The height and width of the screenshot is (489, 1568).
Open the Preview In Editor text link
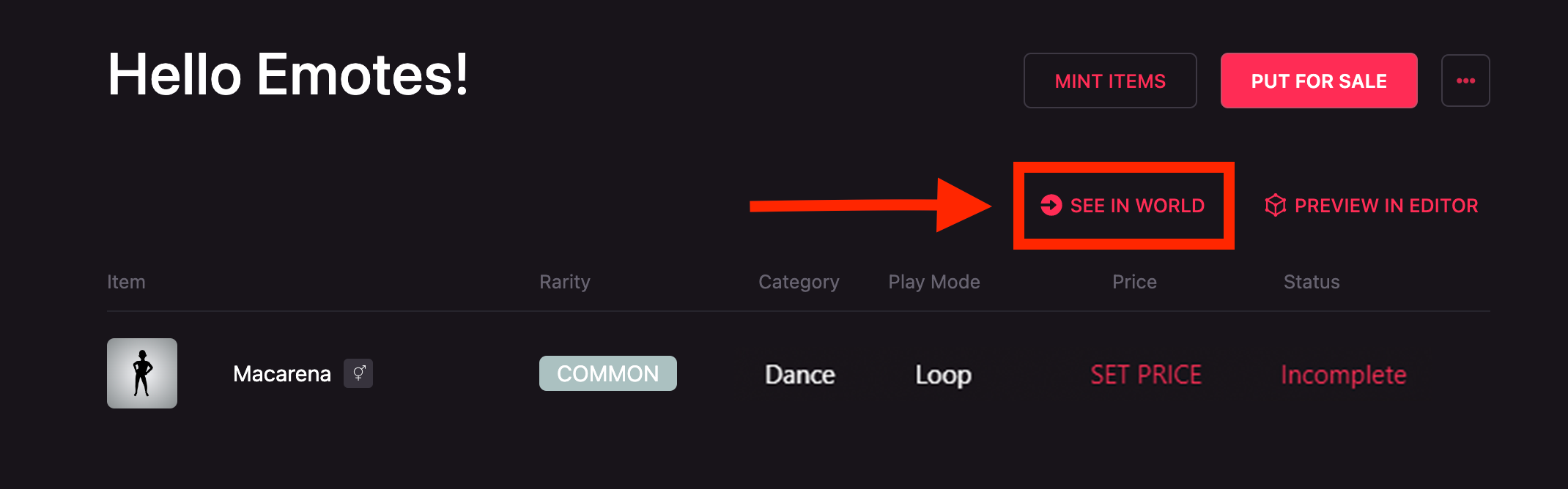(x=1386, y=206)
